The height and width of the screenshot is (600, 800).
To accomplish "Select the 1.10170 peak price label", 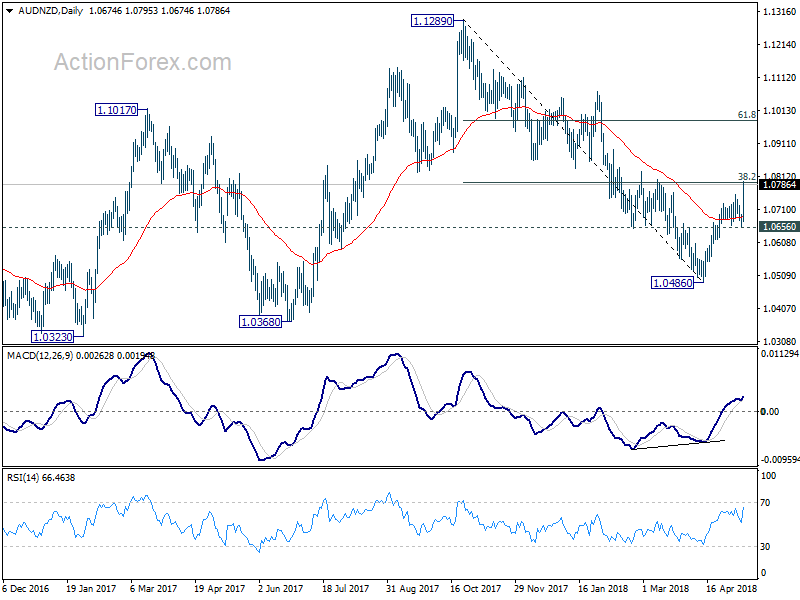I will [116, 110].
